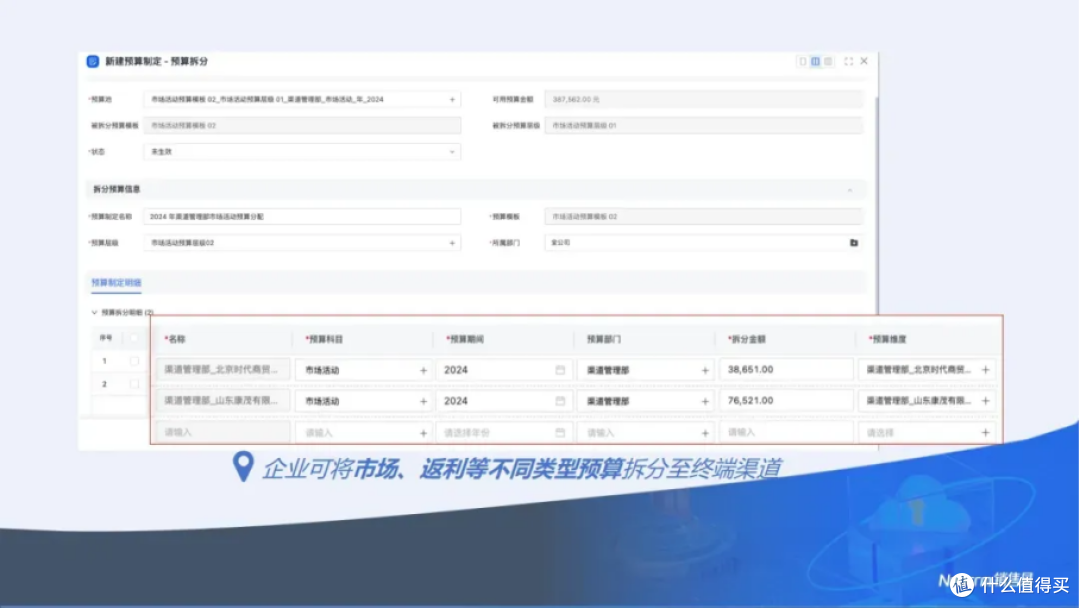Collapse the 预算拆分明细 group

click(94, 312)
